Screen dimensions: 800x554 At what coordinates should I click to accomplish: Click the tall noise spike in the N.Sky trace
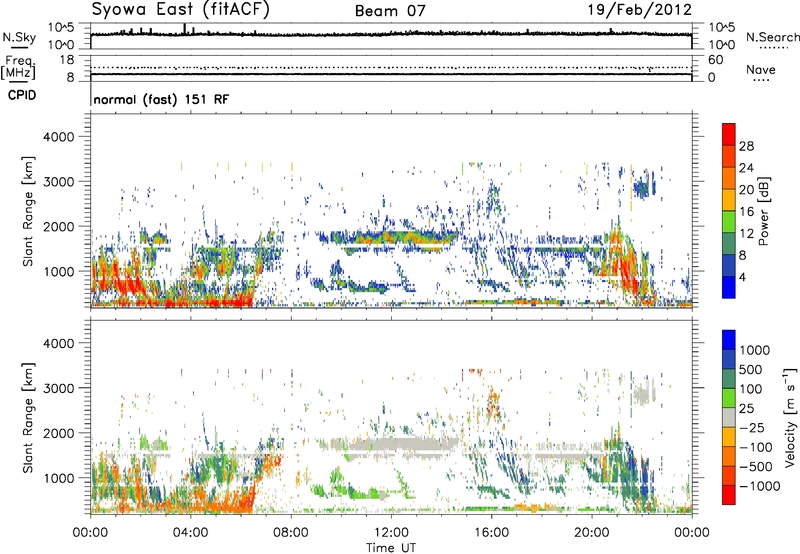(184, 29)
